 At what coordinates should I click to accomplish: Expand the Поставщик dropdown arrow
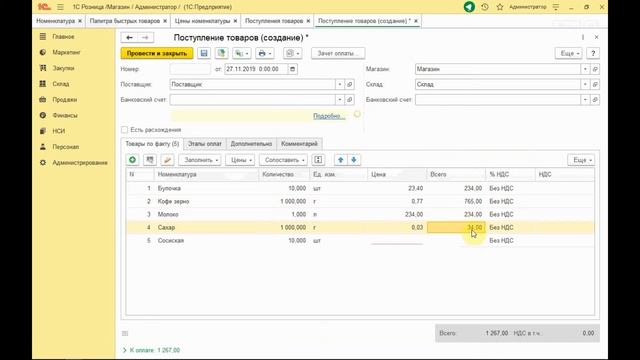point(340,84)
